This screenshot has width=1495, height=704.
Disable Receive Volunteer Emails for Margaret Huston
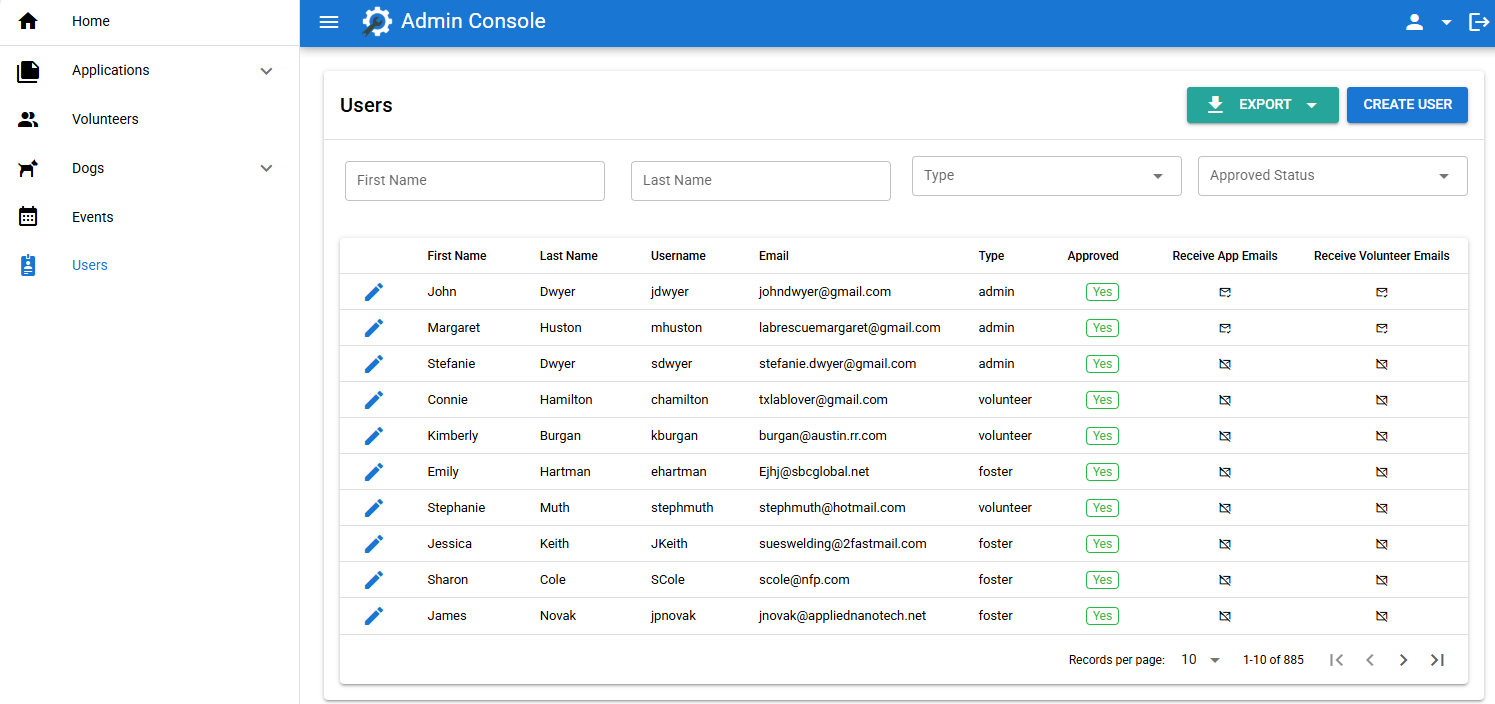click(1382, 328)
